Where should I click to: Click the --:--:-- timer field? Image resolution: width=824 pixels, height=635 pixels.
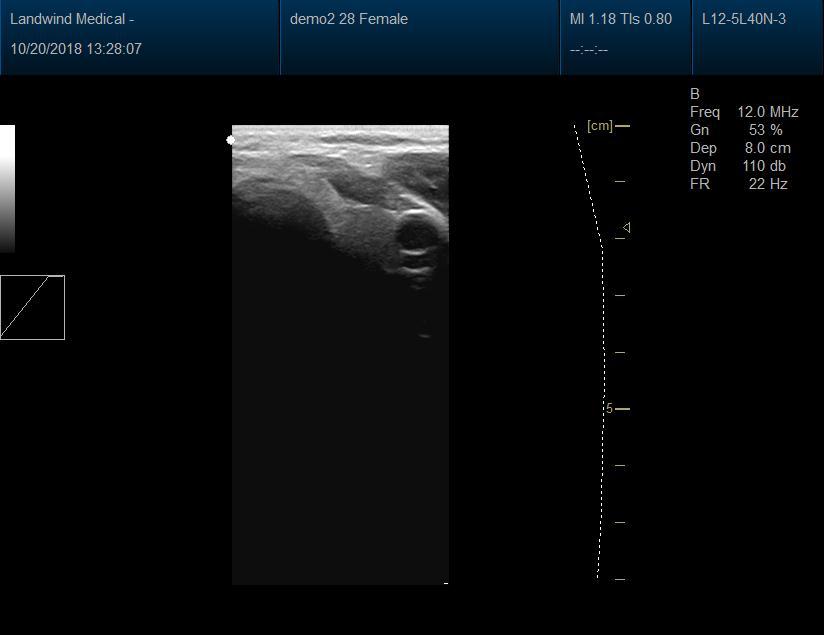(589, 50)
